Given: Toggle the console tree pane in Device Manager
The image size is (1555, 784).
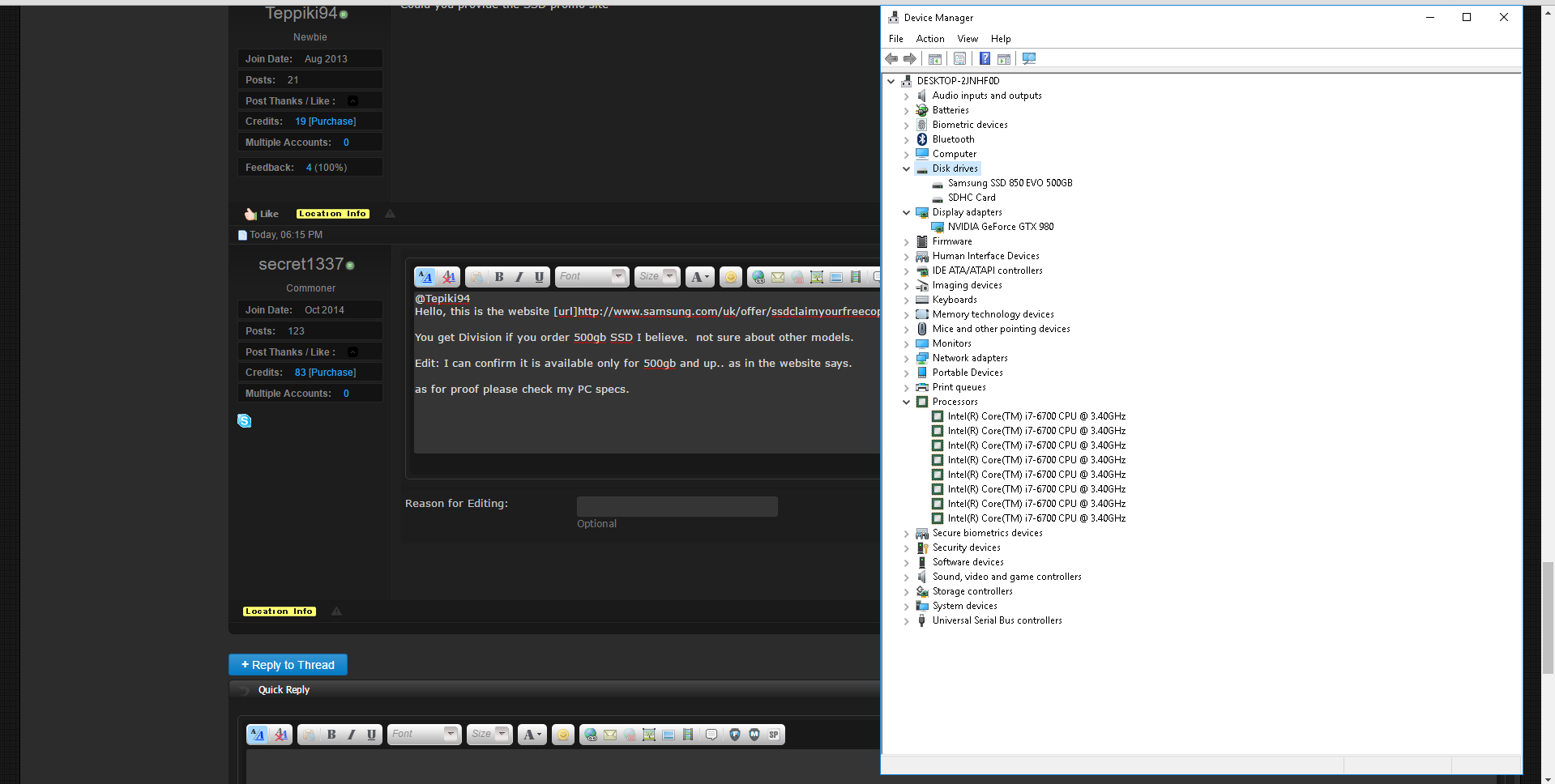Looking at the screenshot, I should pos(934,58).
